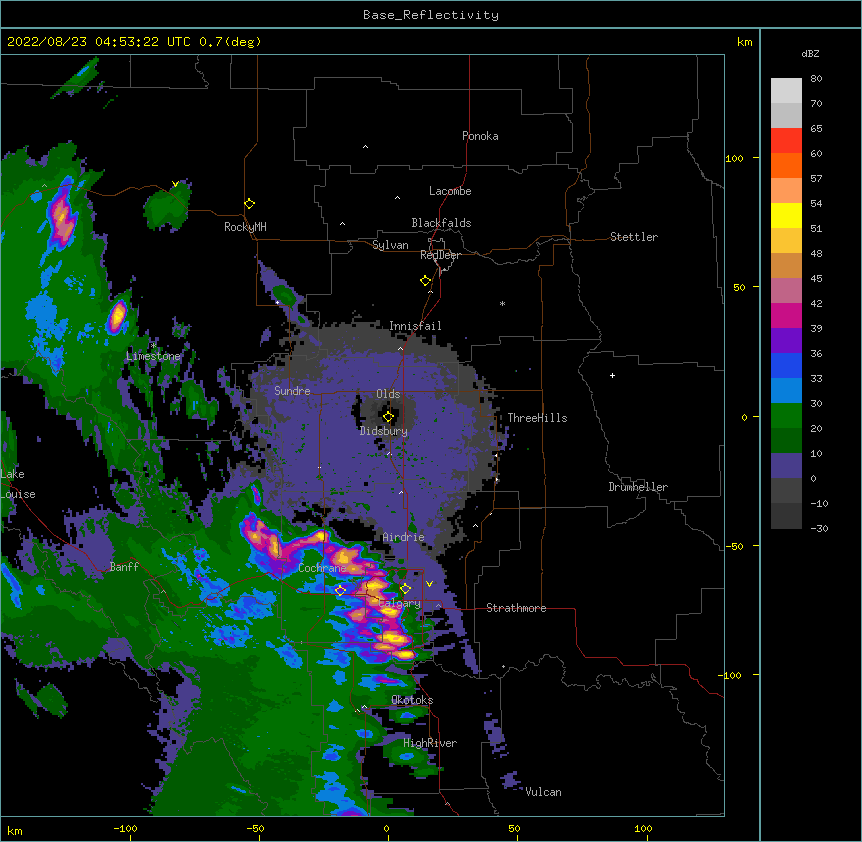The width and height of the screenshot is (862, 842).
Task: Click the radar site diamond between Olds and Didsbury
Action: coord(388,417)
